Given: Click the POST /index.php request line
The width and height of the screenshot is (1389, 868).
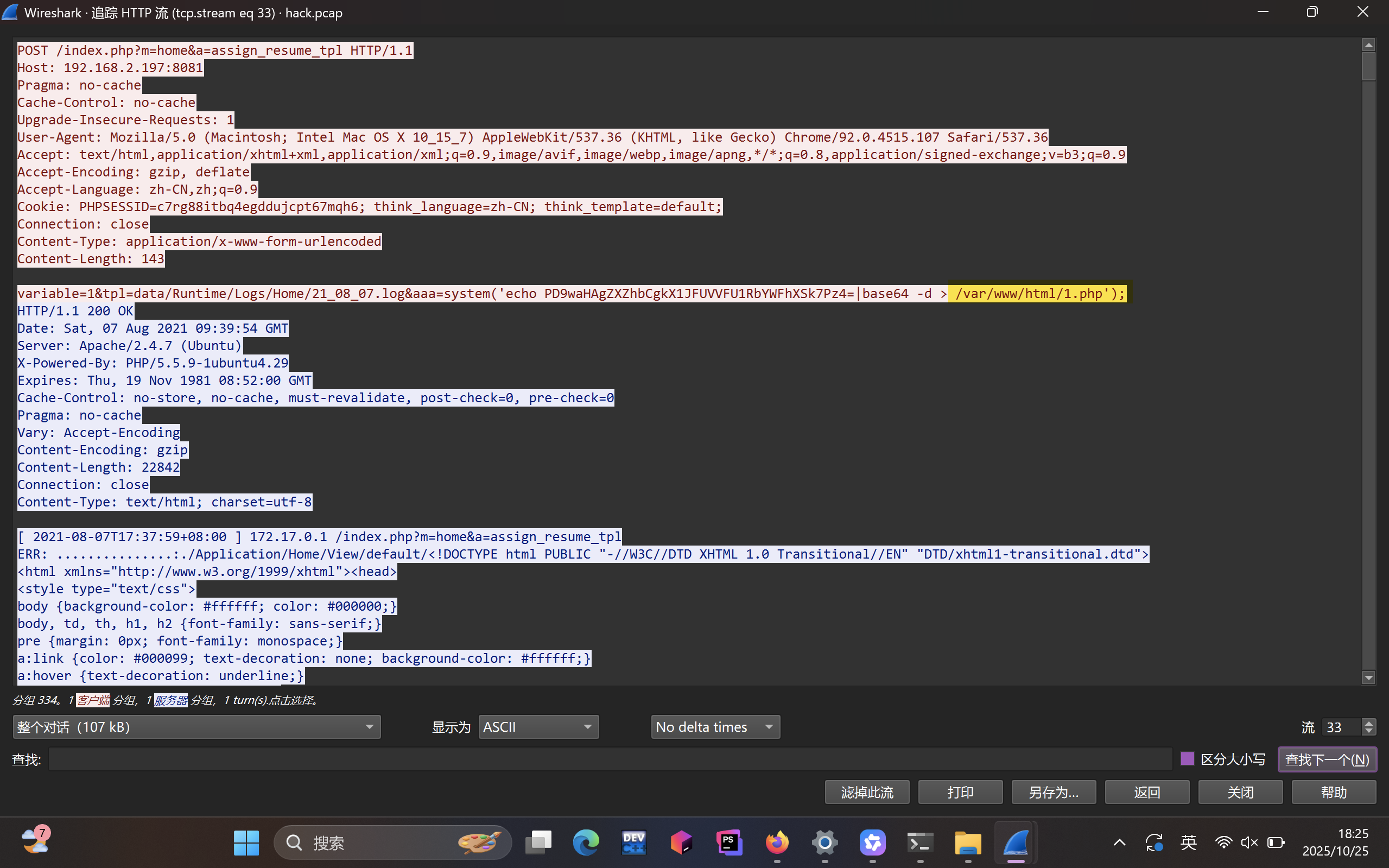Looking at the screenshot, I should click(x=215, y=50).
